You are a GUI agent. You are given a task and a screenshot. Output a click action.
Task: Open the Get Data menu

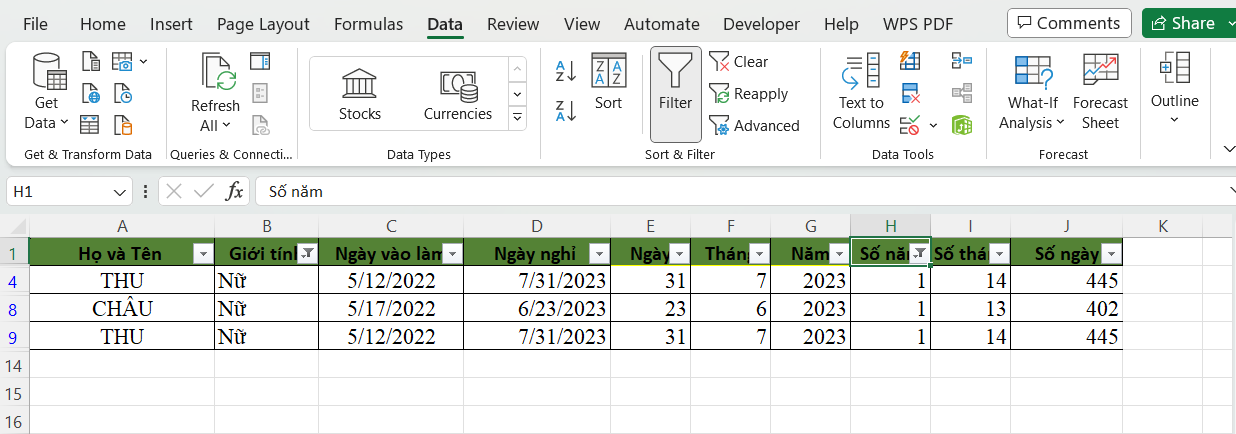47,93
